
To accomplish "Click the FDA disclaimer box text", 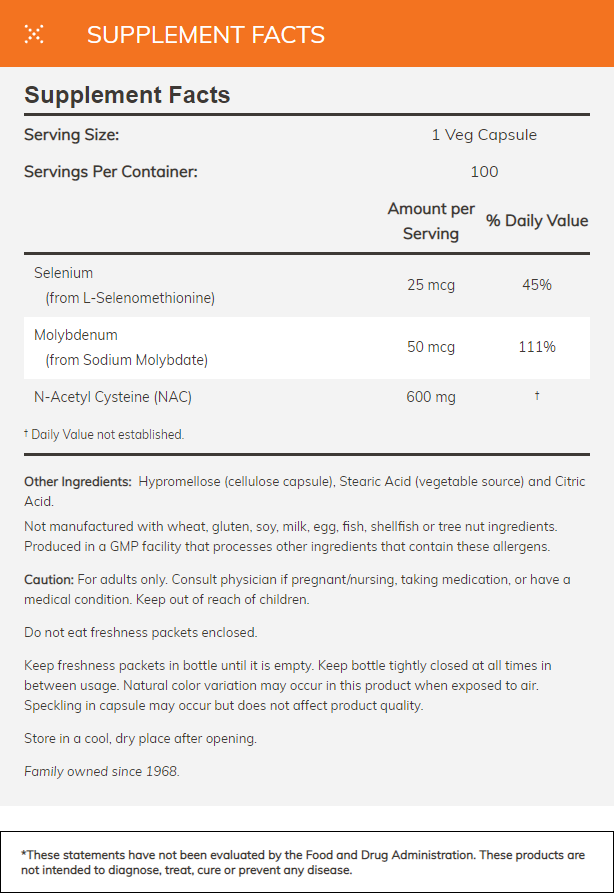I will coord(303,862).
